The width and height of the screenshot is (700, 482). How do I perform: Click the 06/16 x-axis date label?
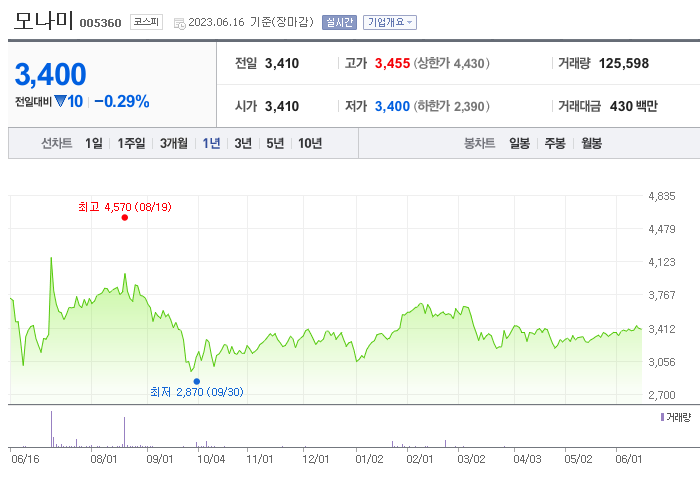tap(25, 459)
